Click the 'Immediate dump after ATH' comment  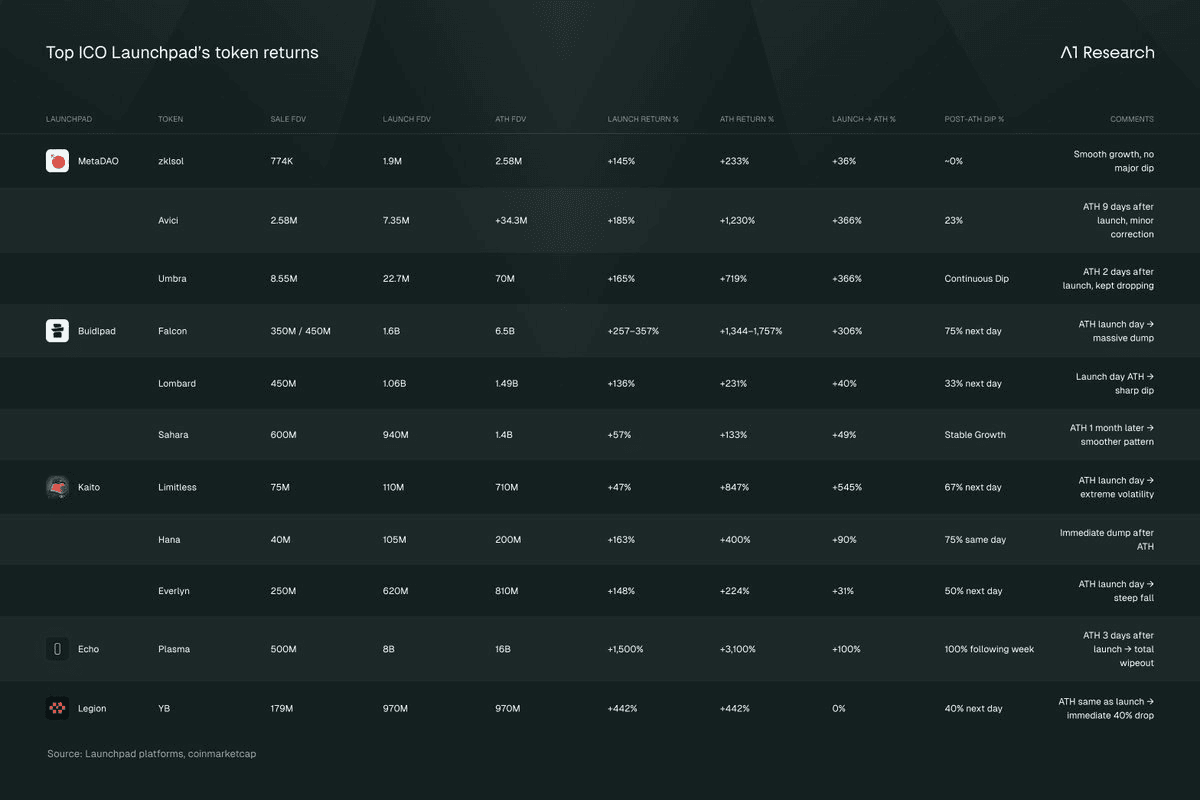point(1107,540)
